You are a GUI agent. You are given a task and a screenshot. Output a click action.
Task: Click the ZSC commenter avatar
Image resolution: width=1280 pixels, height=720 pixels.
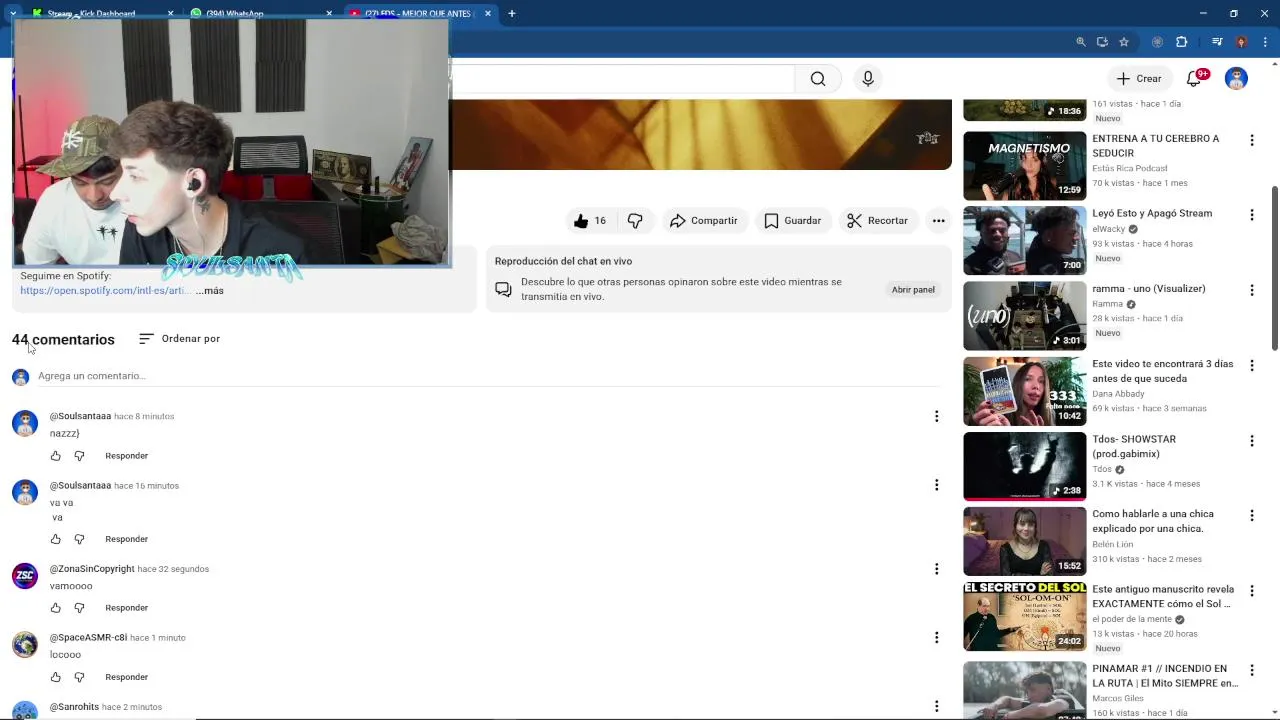(x=25, y=576)
